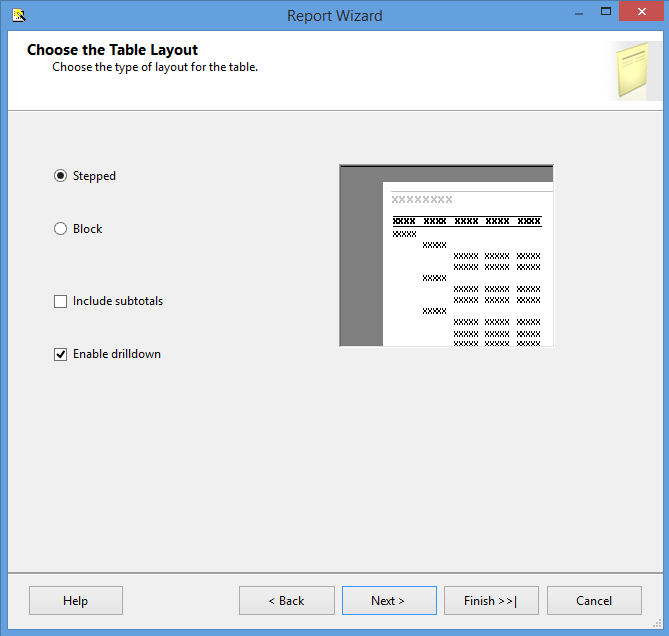Uncheck the Enable drilldown checkbox
669x636 pixels.
(x=60, y=354)
